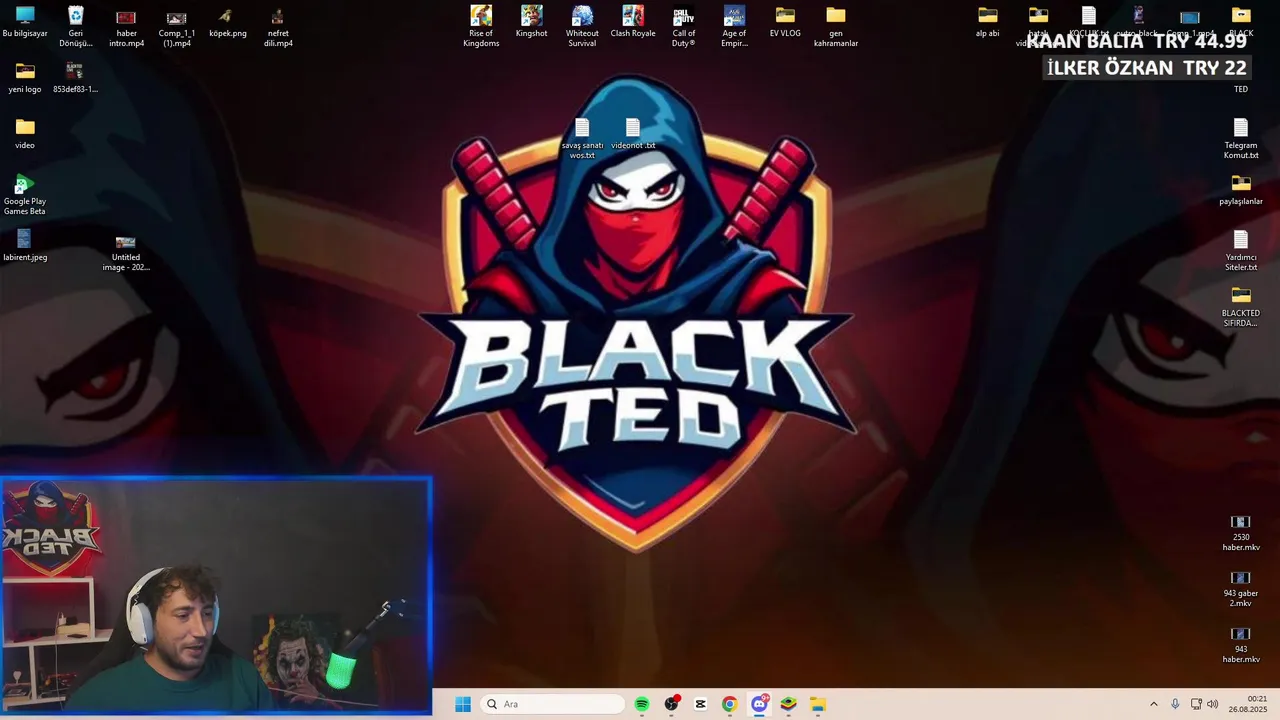Open OBS Studio from the taskbar
Image resolution: width=1280 pixels, height=720 pixels.
point(671,704)
